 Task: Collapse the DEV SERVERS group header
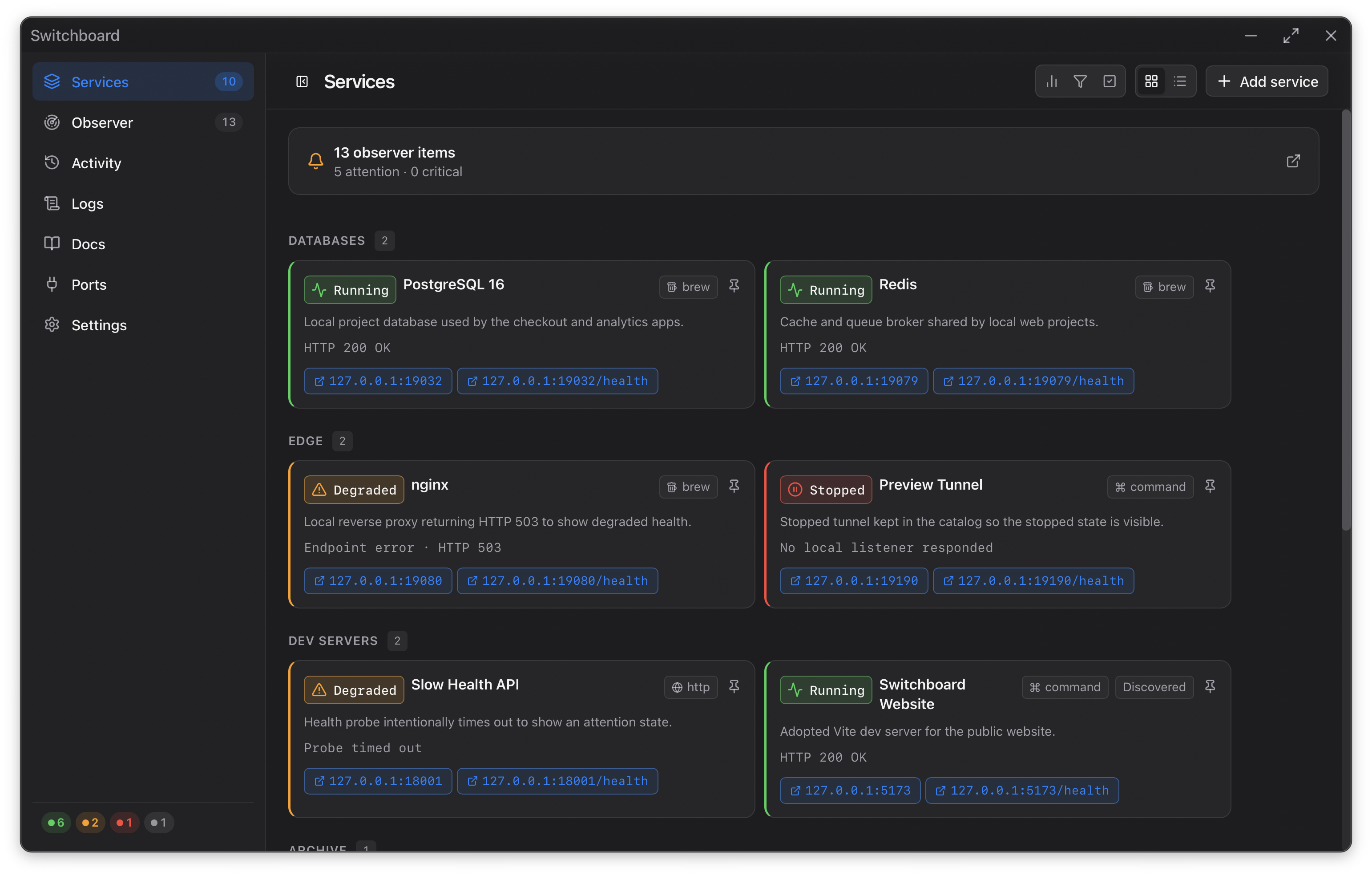click(x=347, y=641)
